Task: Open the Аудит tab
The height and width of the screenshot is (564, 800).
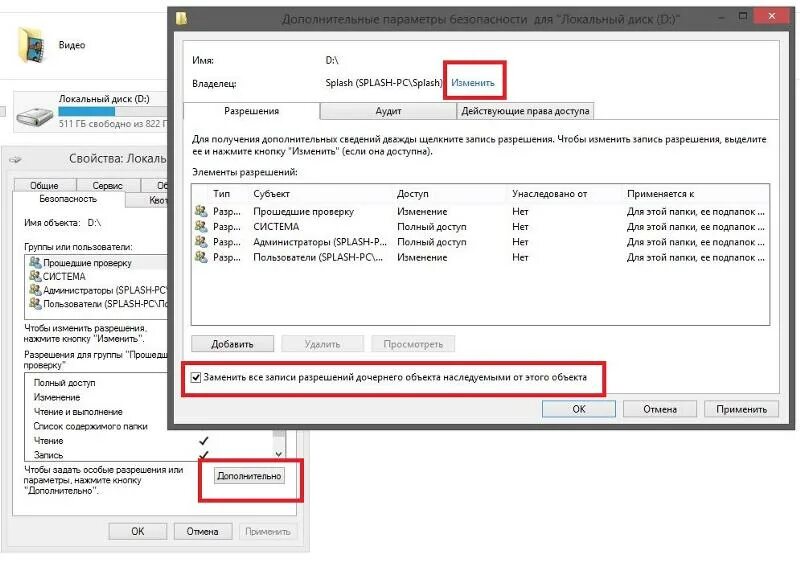Action: pyautogui.click(x=388, y=111)
